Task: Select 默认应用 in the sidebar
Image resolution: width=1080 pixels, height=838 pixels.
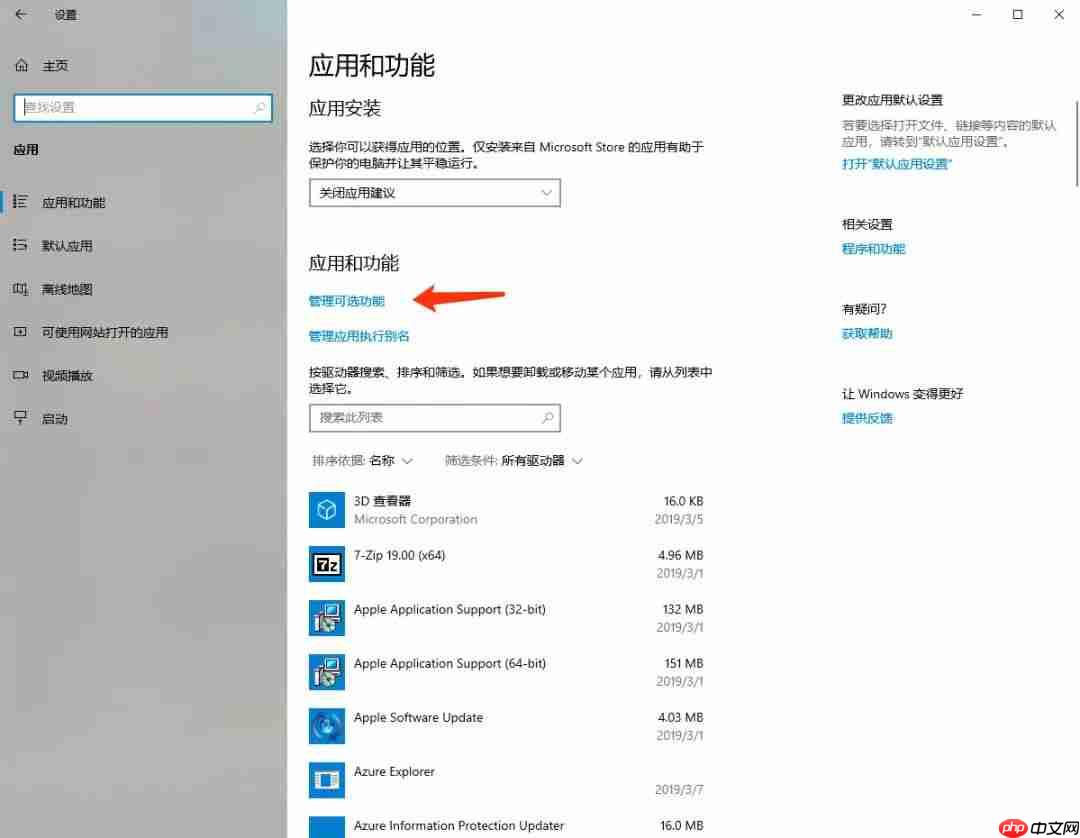Action: pyautogui.click(x=67, y=246)
